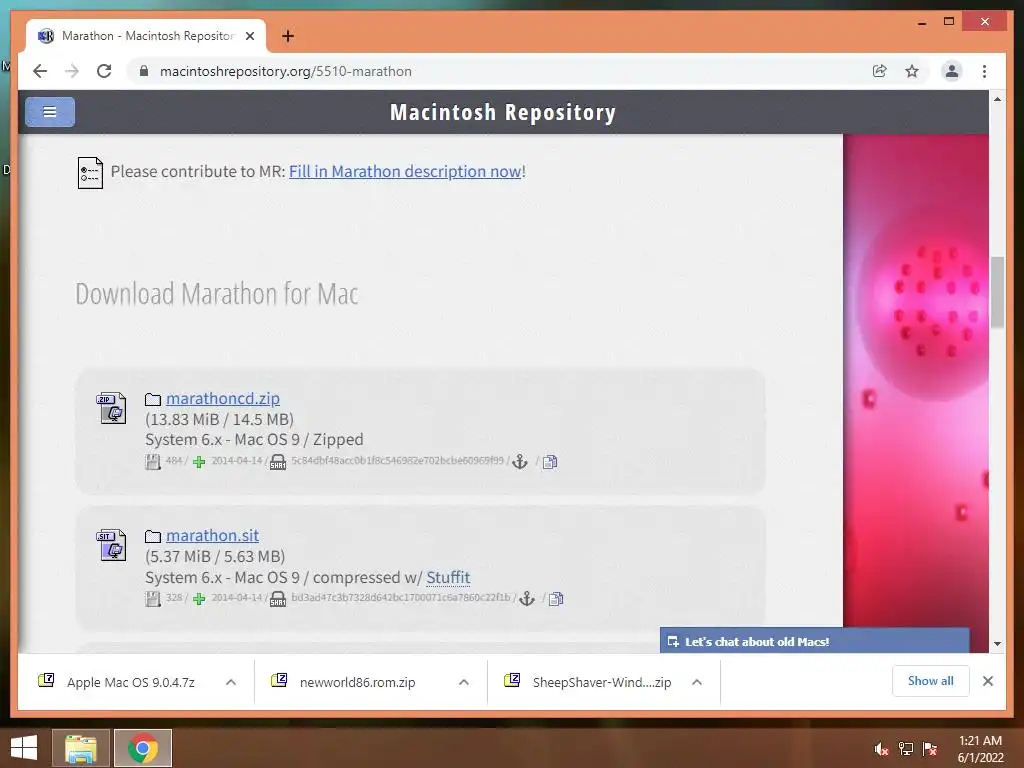Click the page scrollbar down arrow

[x=997, y=644]
